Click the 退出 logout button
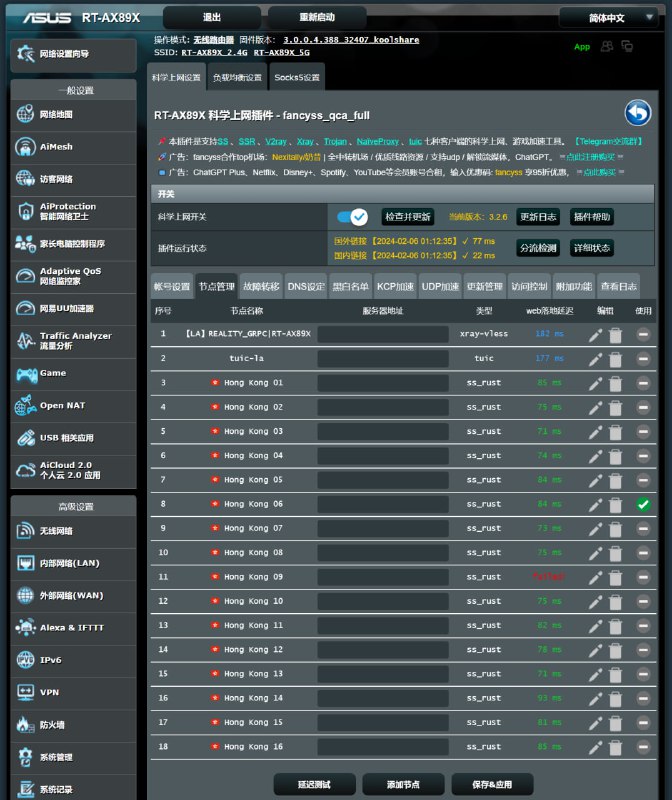Image resolution: width=672 pixels, height=800 pixels. (212, 17)
